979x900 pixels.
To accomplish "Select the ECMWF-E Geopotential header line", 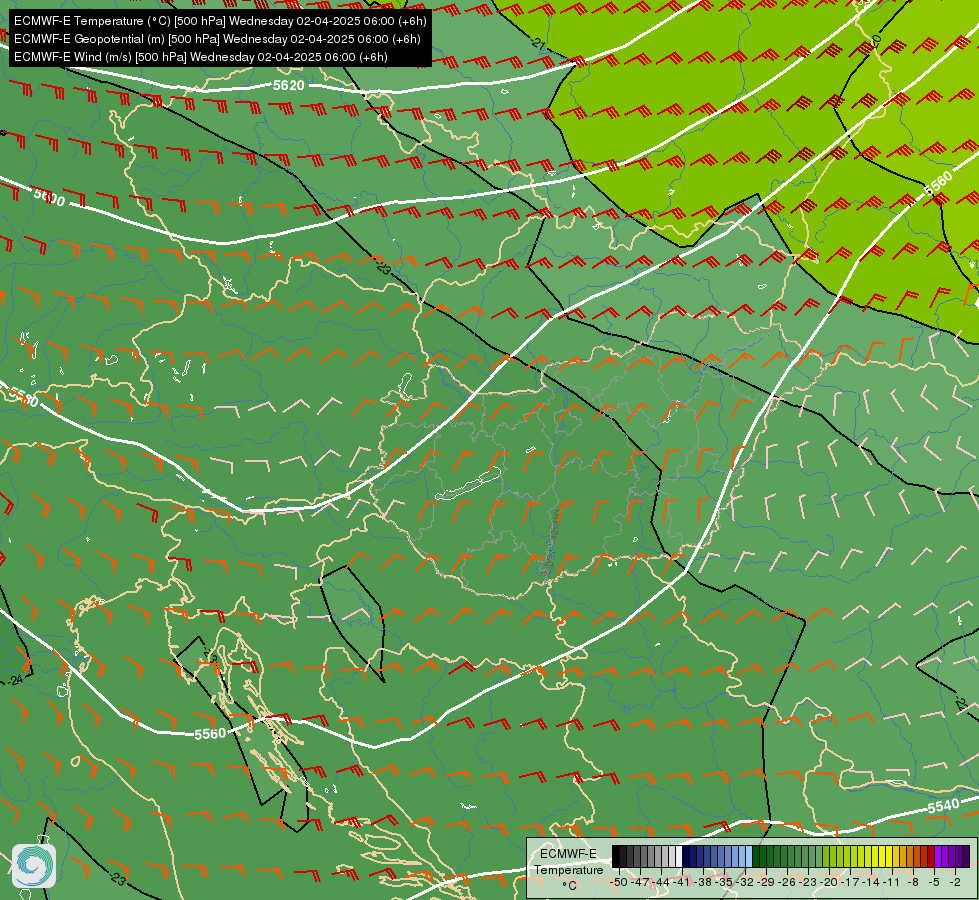I will pos(217,39).
